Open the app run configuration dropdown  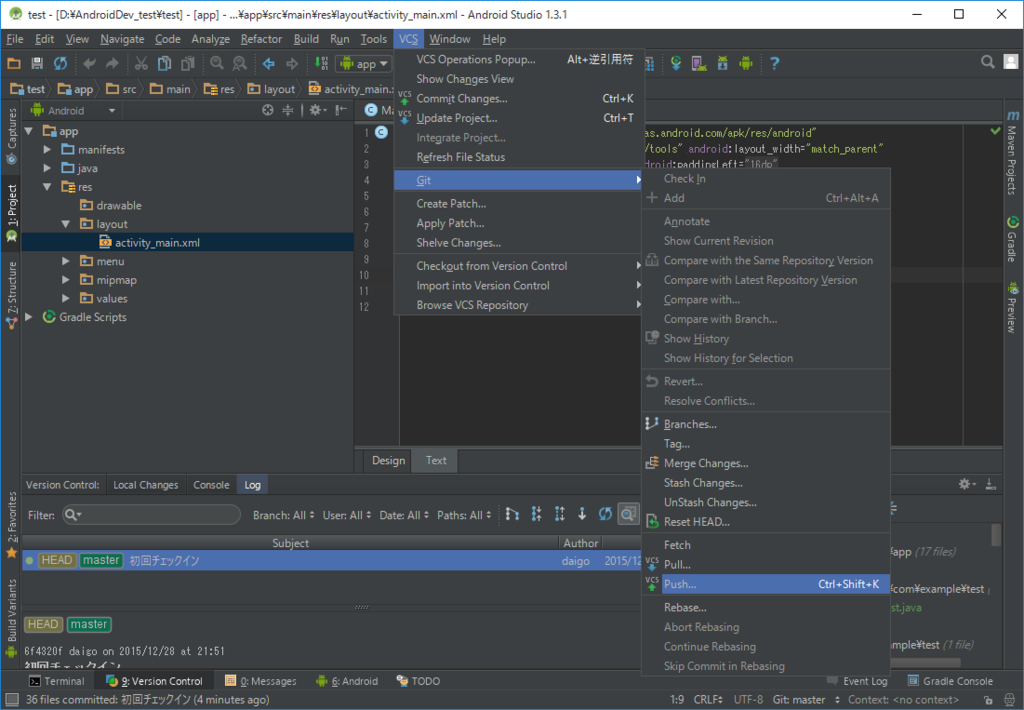click(364, 64)
